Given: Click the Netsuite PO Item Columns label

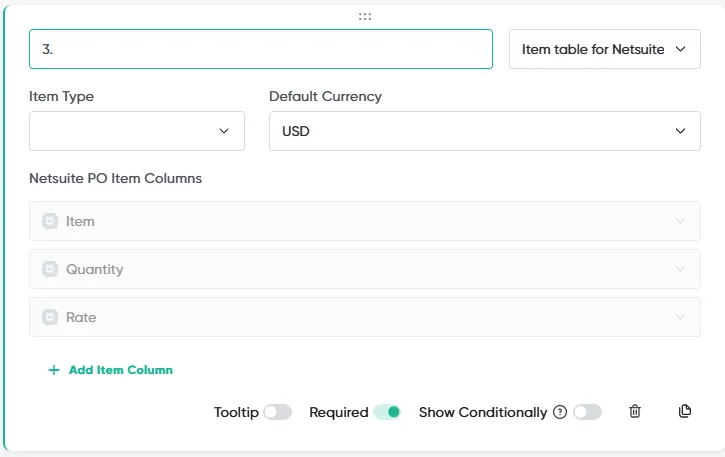Looking at the screenshot, I should click(x=116, y=179).
